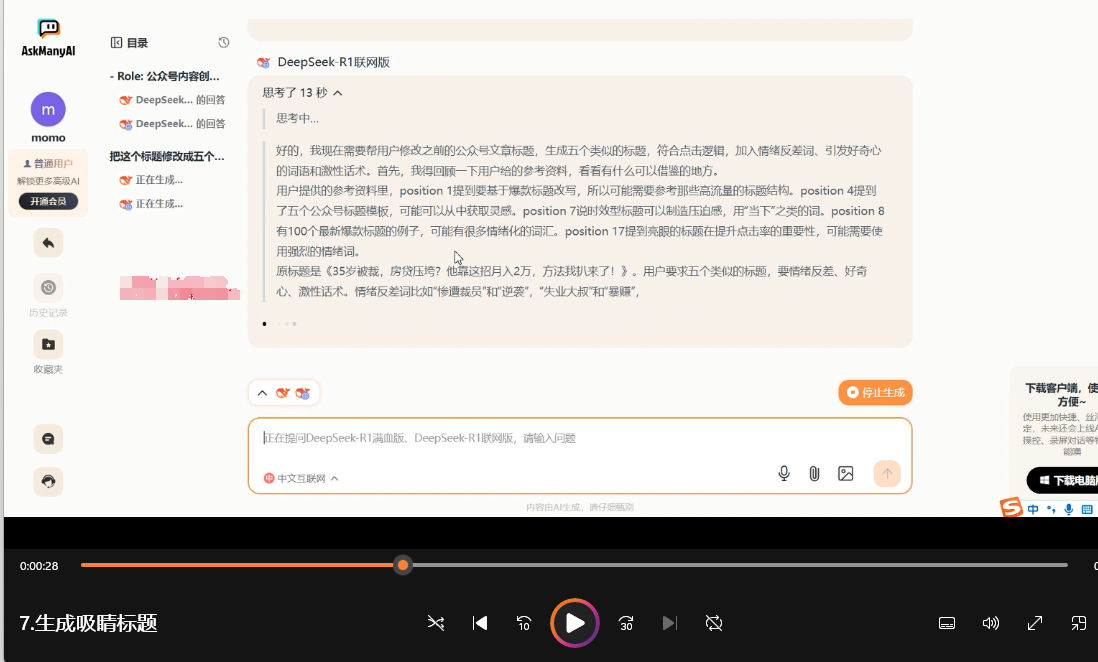Collapse the 目录 panel icon
The image size is (1098, 662).
coord(116,43)
